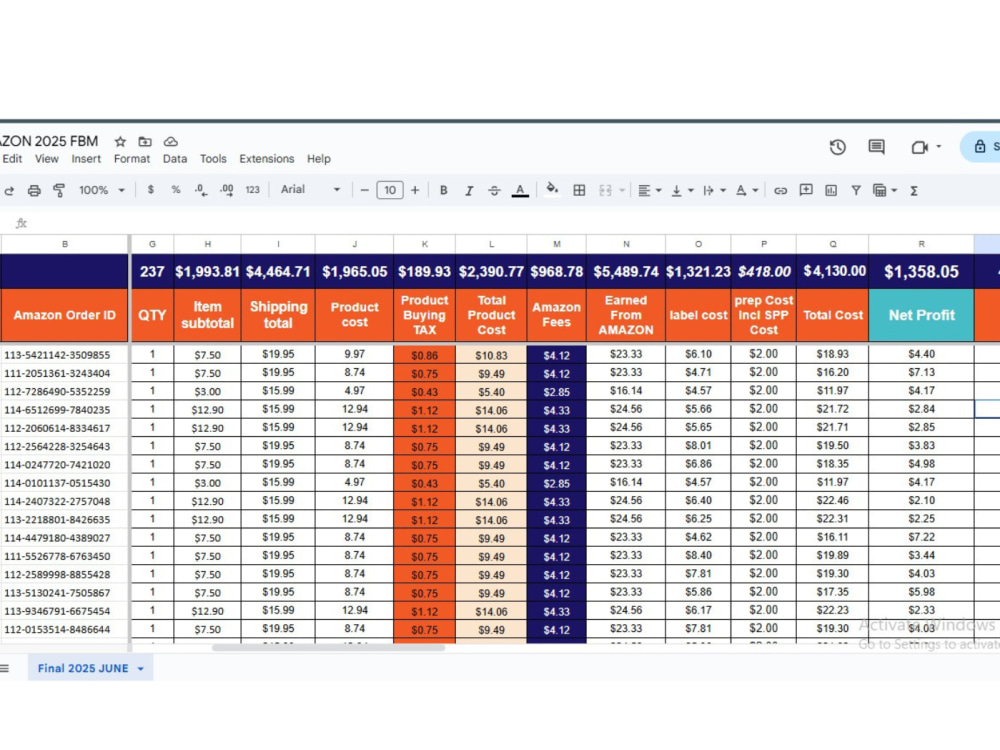Open the Edit menu
The width and height of the screenshot is (1000, 750).
tap(12, 159)
